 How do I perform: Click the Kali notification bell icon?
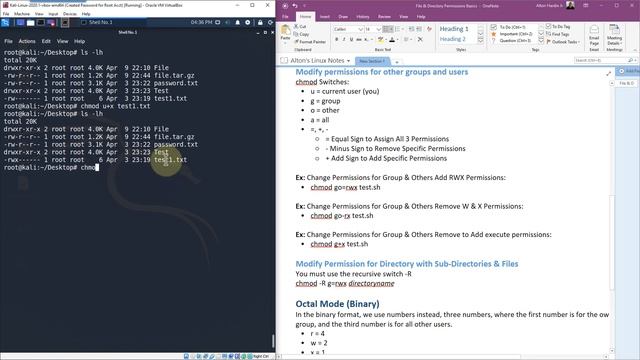pyautogui.click(x=237, y=22)
